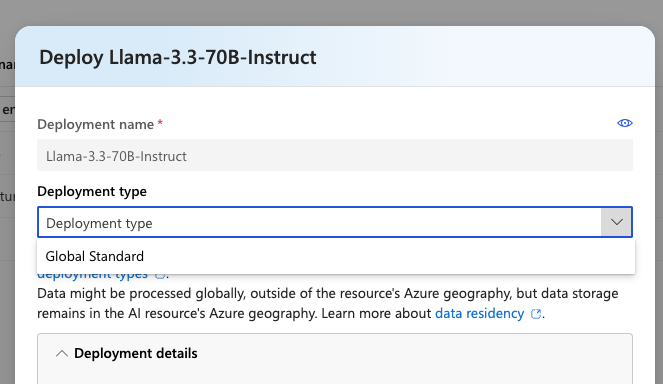
Task: Open the Deployment type combo box
Action: pyautogui.click(x=335, y=222)
